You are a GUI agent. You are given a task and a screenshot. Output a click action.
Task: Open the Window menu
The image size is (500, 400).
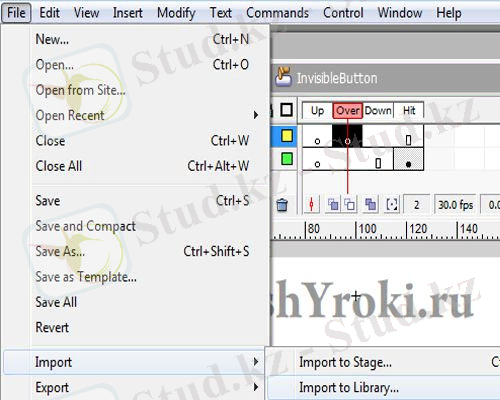pyautogui.click(x=400, y=13)
